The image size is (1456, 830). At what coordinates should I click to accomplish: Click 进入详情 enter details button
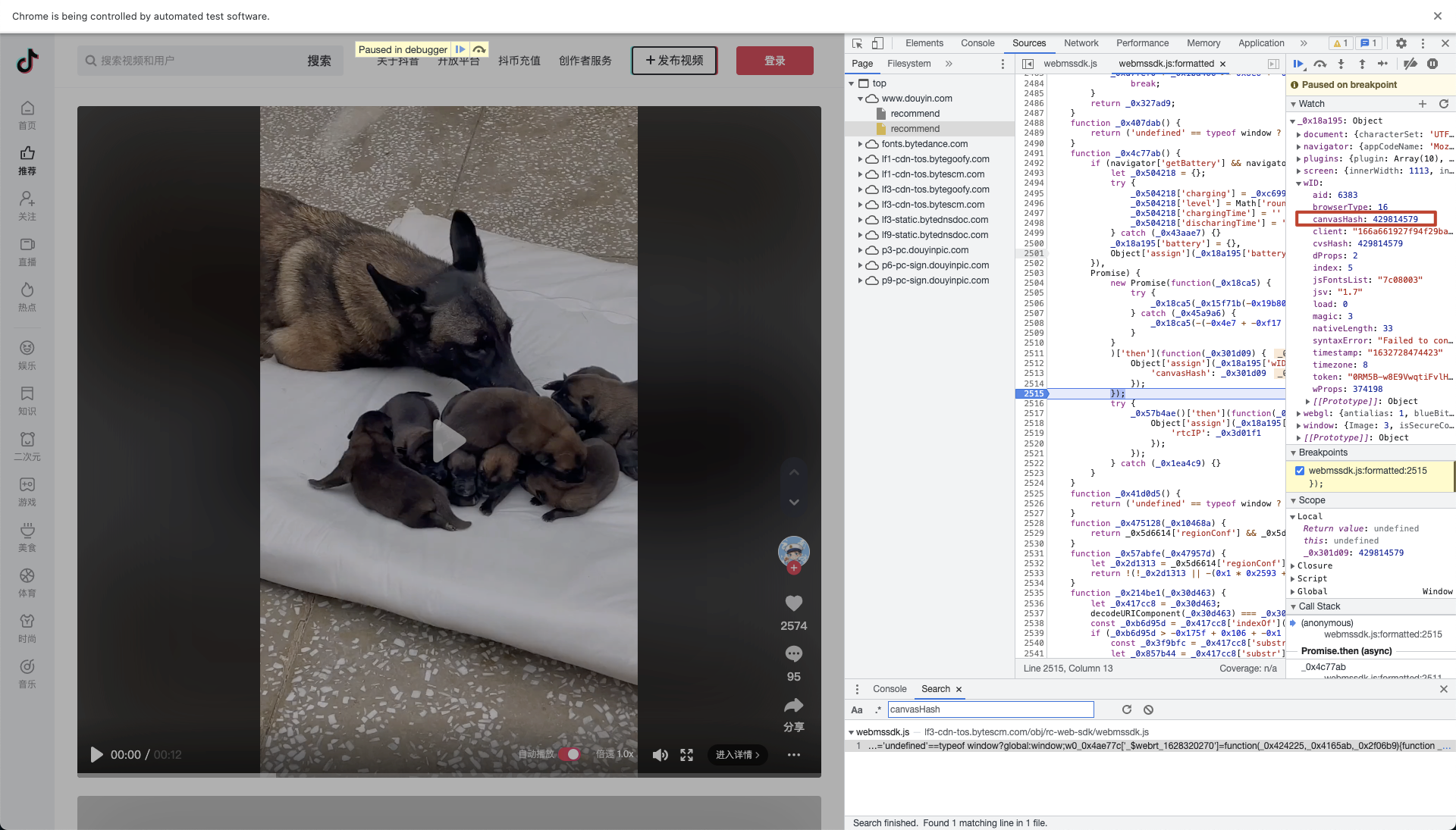737,755
